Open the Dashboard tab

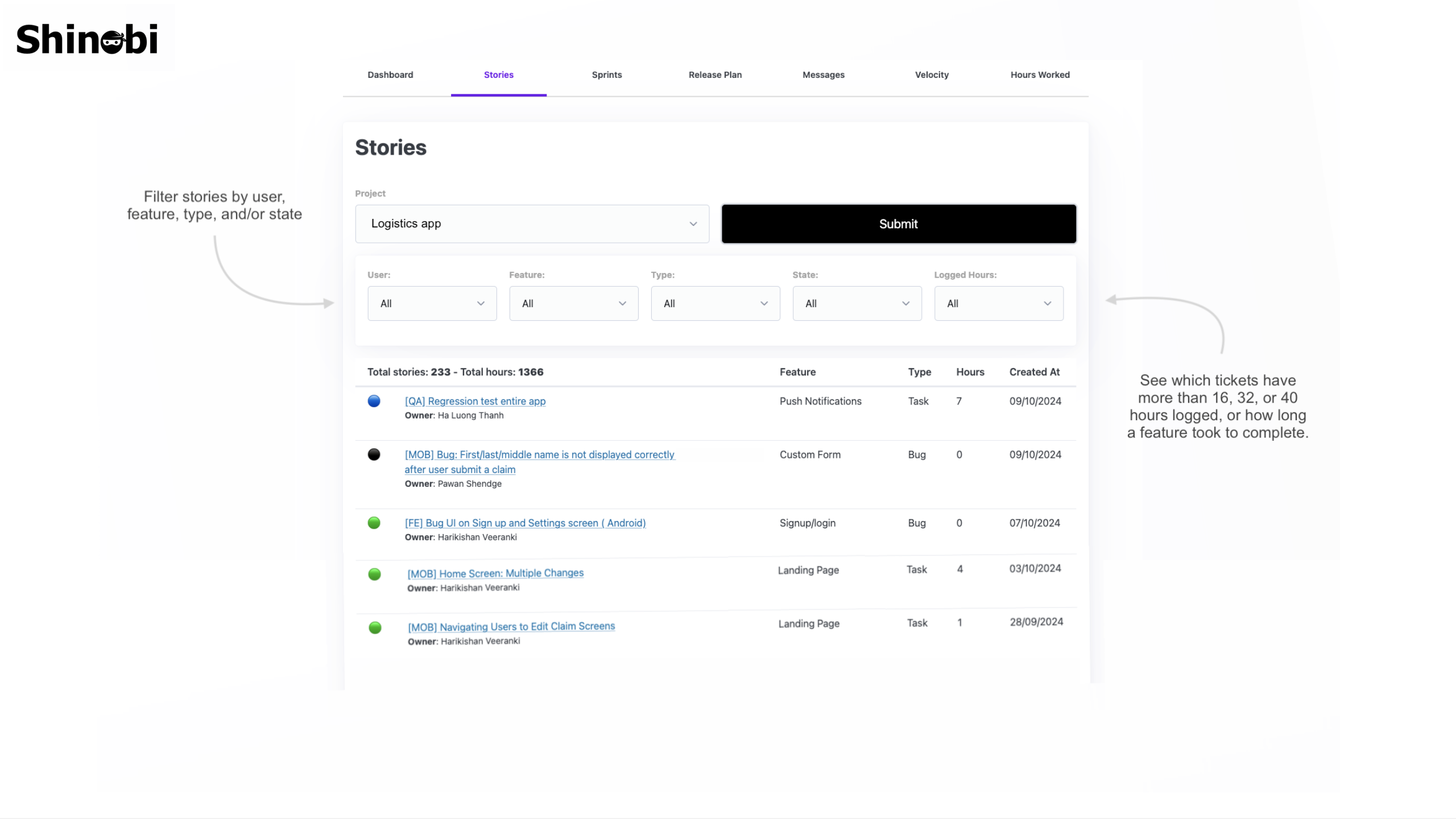pos(390,75)
